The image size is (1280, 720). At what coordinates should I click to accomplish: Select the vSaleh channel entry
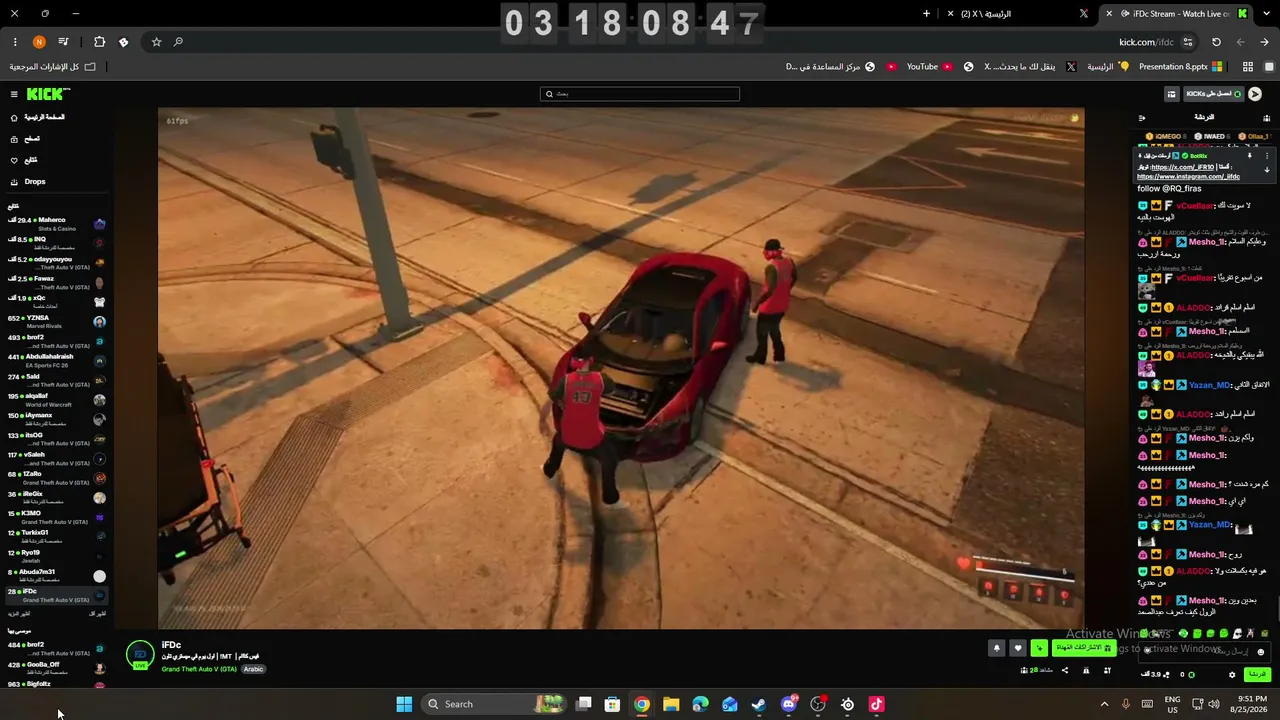tap(56, 458)
